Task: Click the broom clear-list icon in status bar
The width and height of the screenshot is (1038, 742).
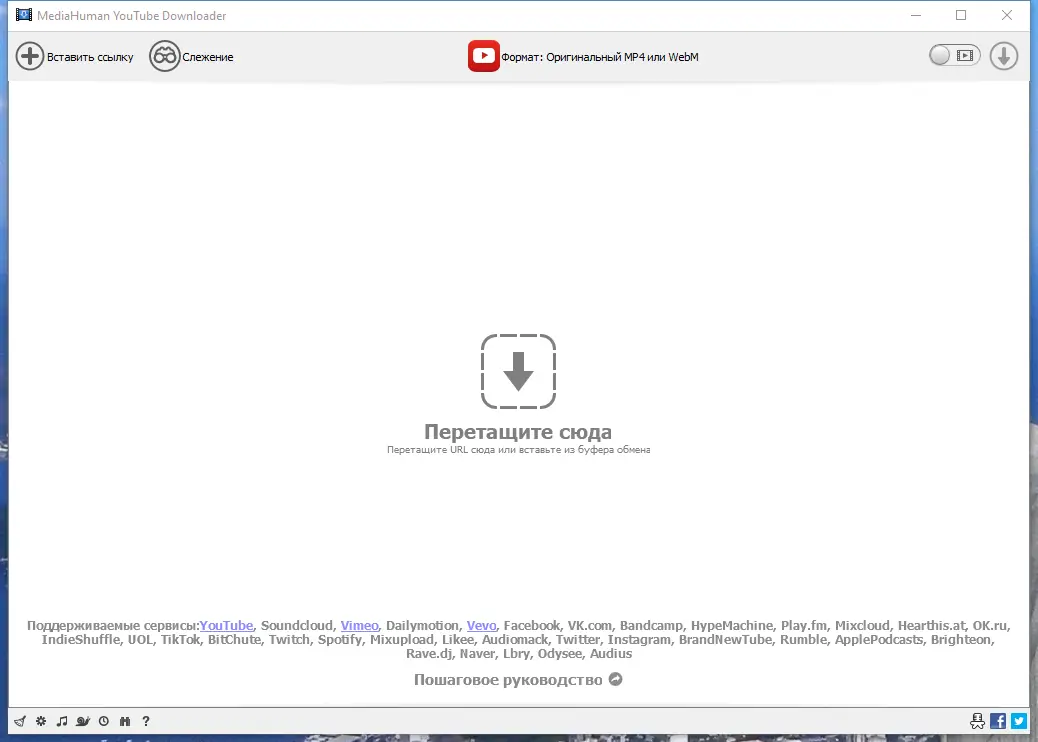Action: (20, 721)
